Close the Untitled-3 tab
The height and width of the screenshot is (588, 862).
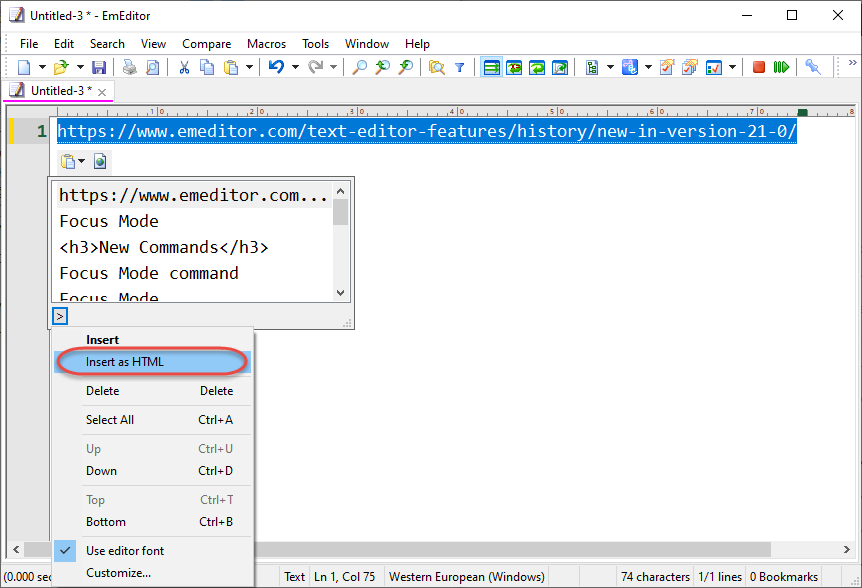click(x=102, y=92)
